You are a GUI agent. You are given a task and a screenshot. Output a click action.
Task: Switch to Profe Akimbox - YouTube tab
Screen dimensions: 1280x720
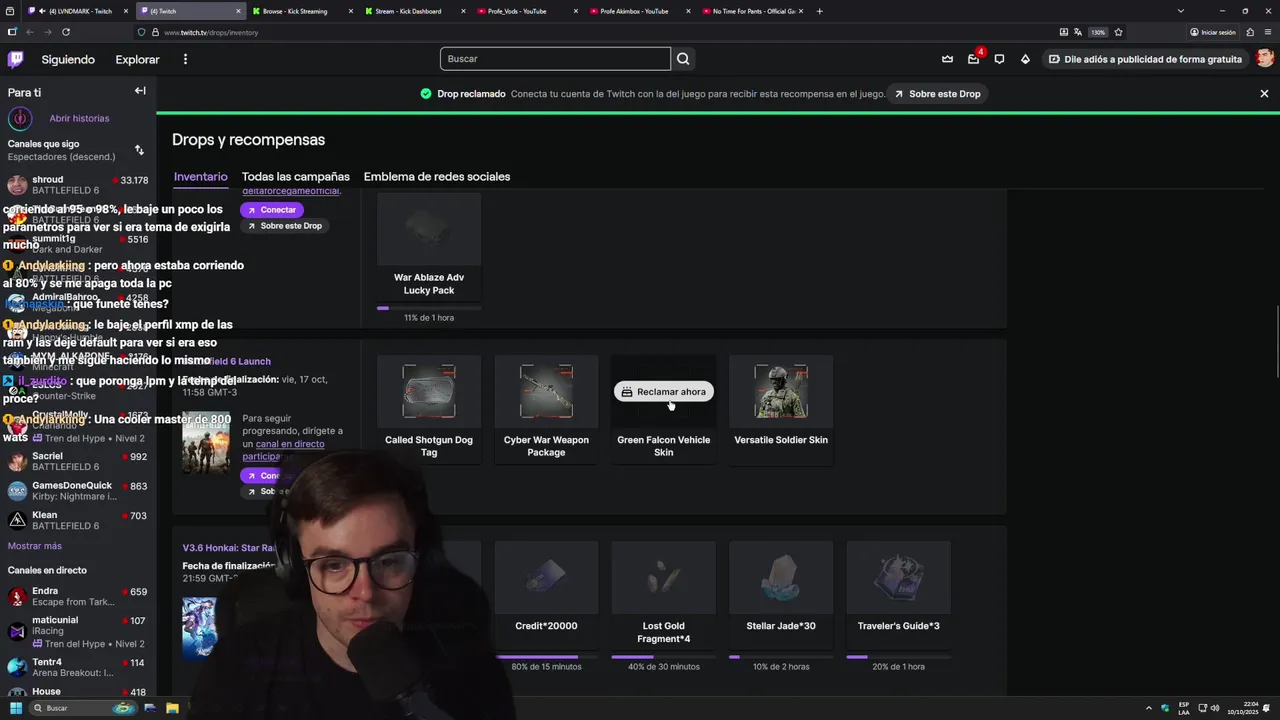coord(638,11)
